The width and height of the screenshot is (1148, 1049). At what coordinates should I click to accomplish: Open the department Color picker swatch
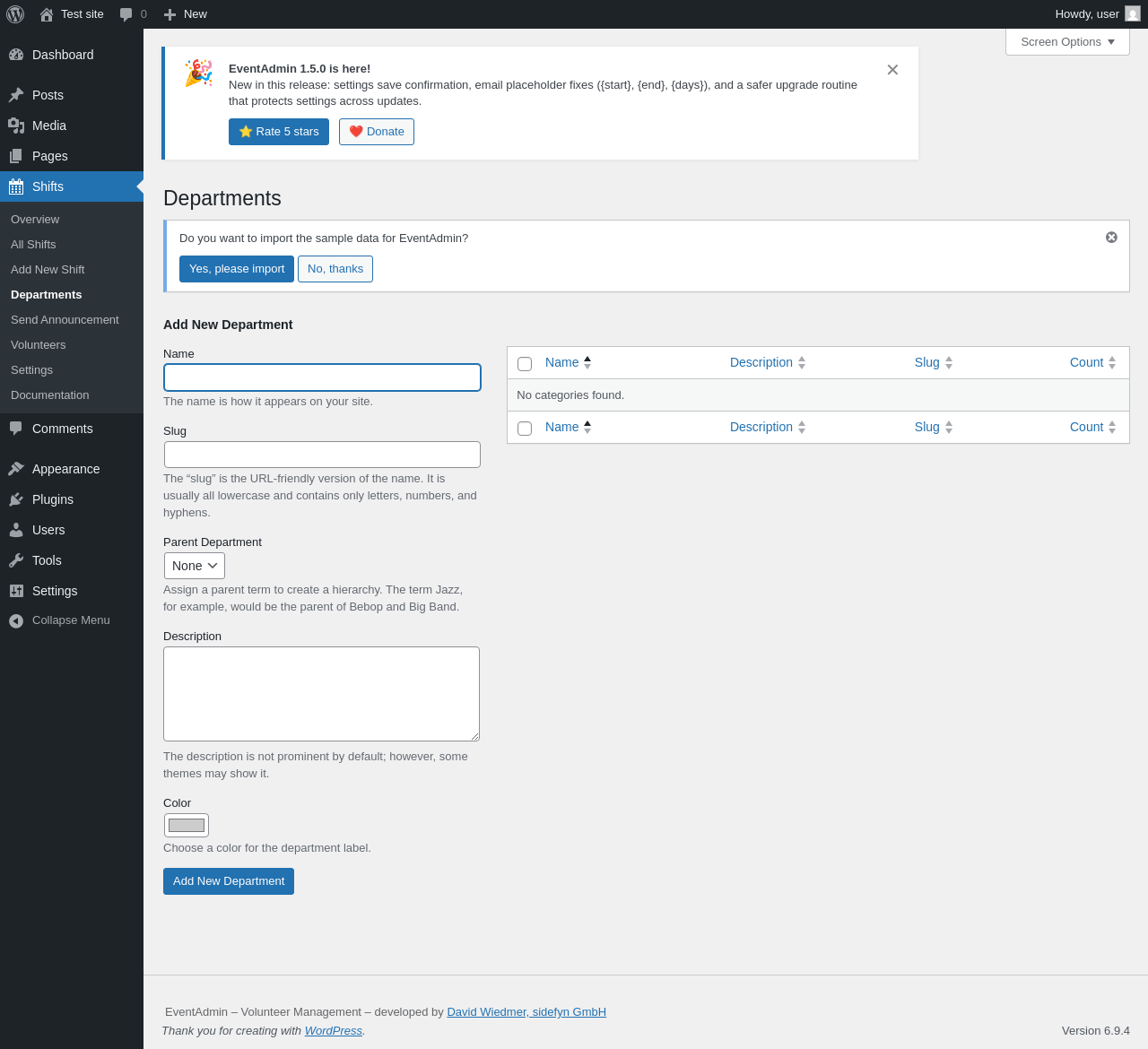pos(187,826)
